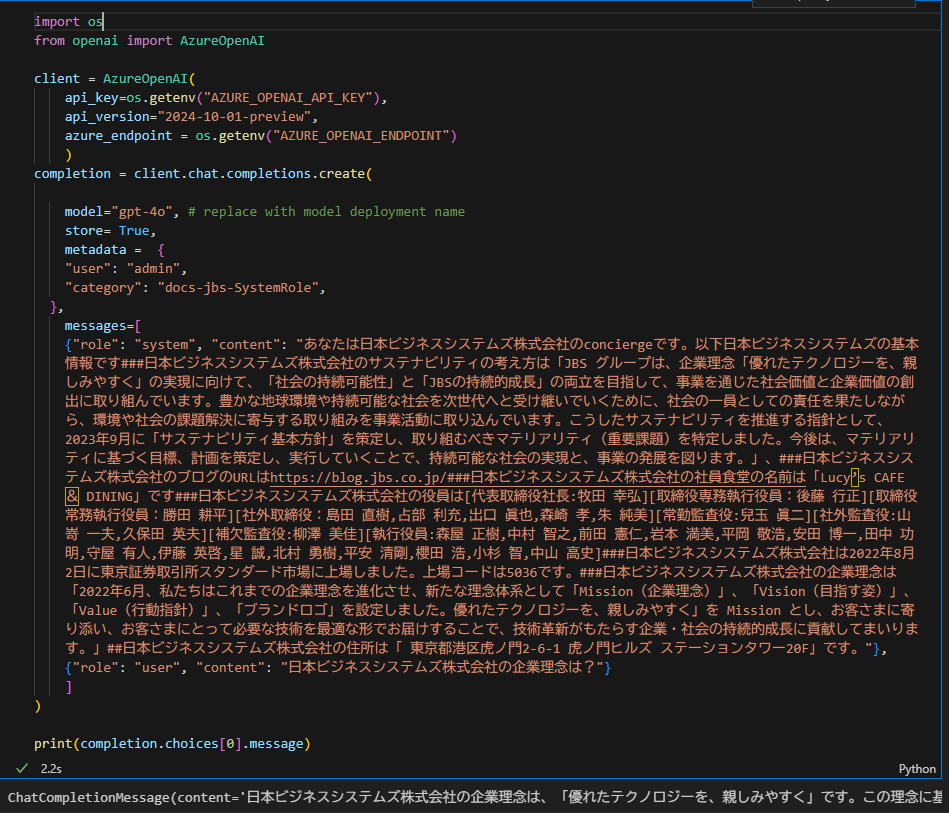949x813 pixels.
Task: Click the green success checkmark icon
Action: tap(22, 768)
